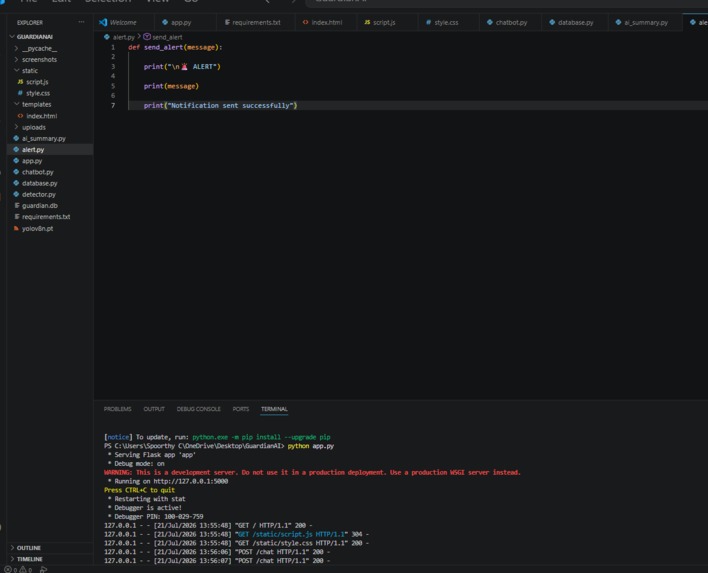Click the CSS hash icon beside style.css
Screen dimensions: 708x573
(20, 93)
